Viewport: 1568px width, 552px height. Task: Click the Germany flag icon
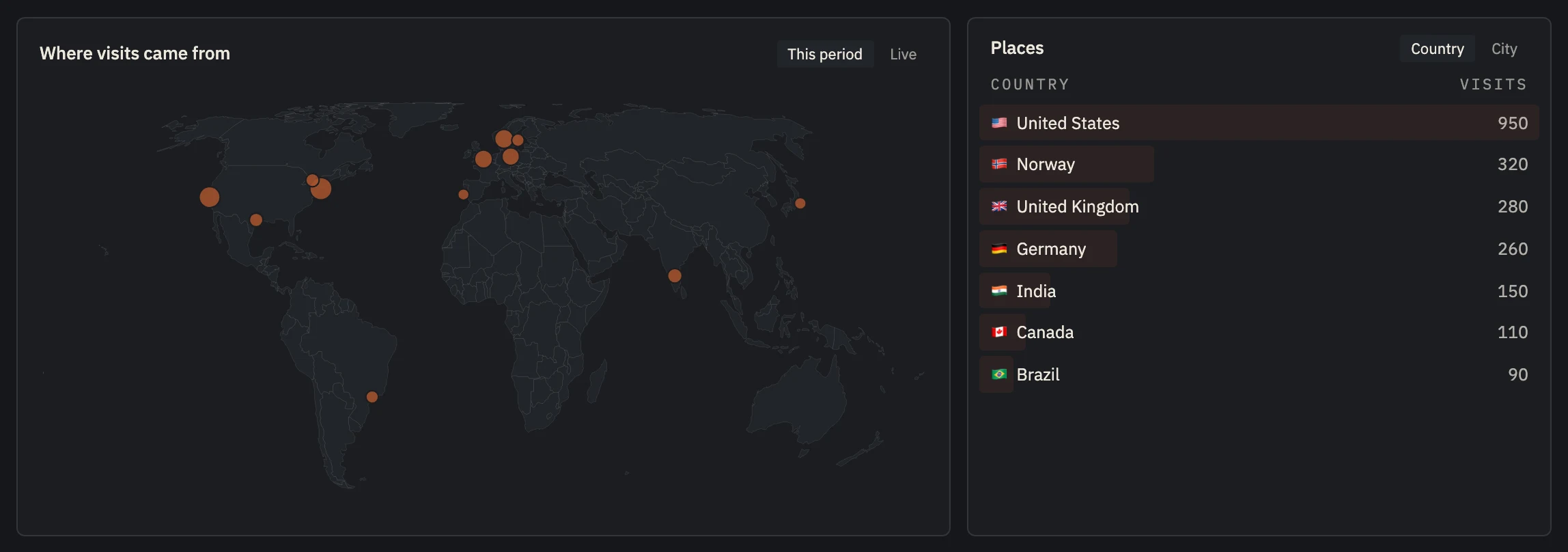pyautogui.click(x=999, y=249)
